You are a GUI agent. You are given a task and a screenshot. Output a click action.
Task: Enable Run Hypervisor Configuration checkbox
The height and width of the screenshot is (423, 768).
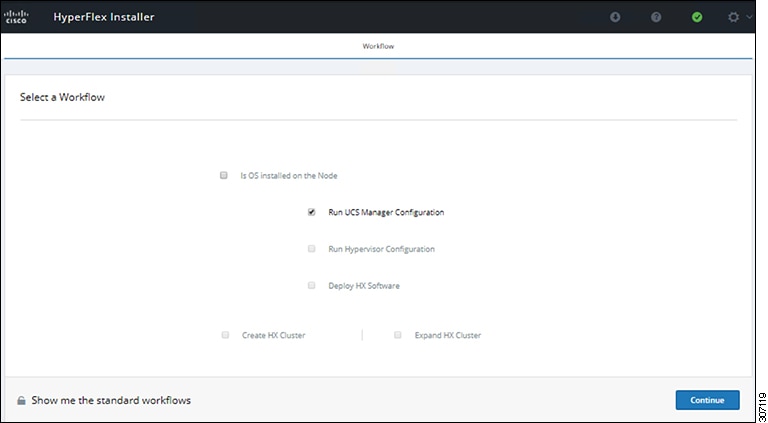click(x=312, y=249)
